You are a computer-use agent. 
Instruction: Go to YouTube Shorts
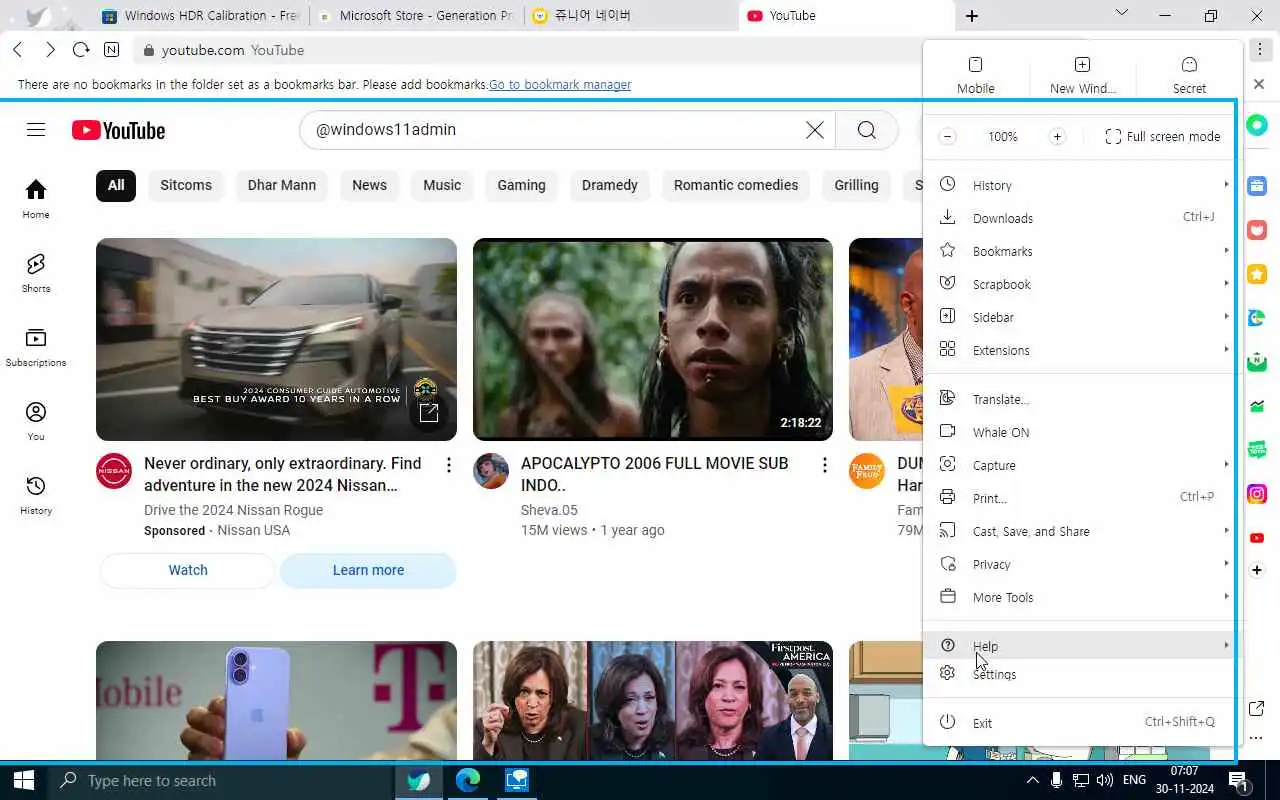(36, 272)
